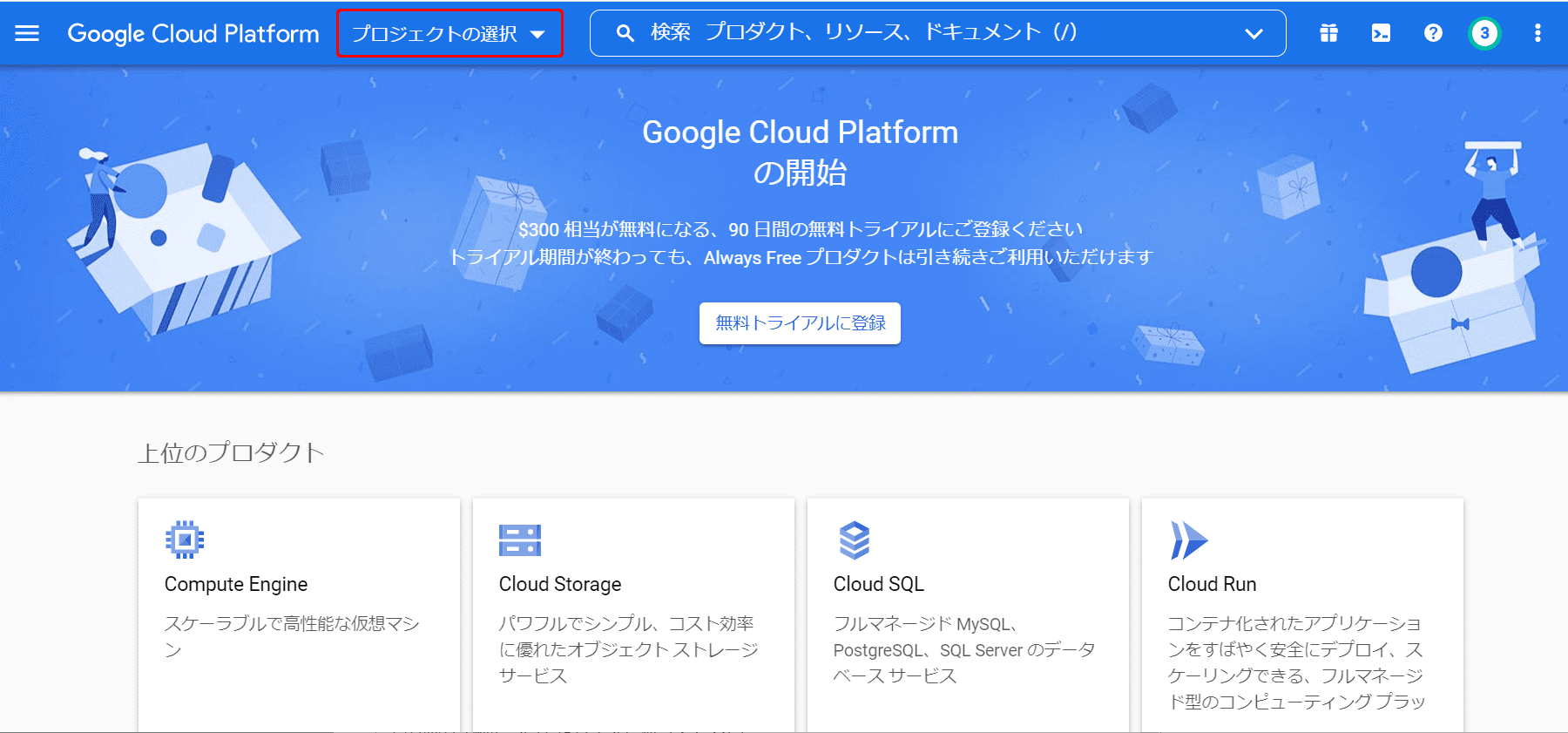The image size is (1568, 733).
Task: Open the hamburger navigation menu
Action: [x=27, y=33]
